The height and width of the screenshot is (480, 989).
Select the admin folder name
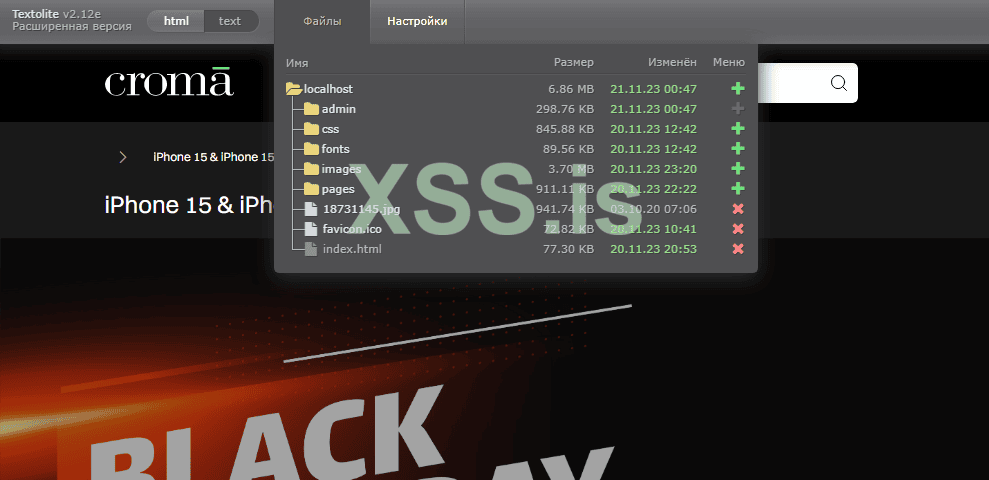click(x=339, y=109)
